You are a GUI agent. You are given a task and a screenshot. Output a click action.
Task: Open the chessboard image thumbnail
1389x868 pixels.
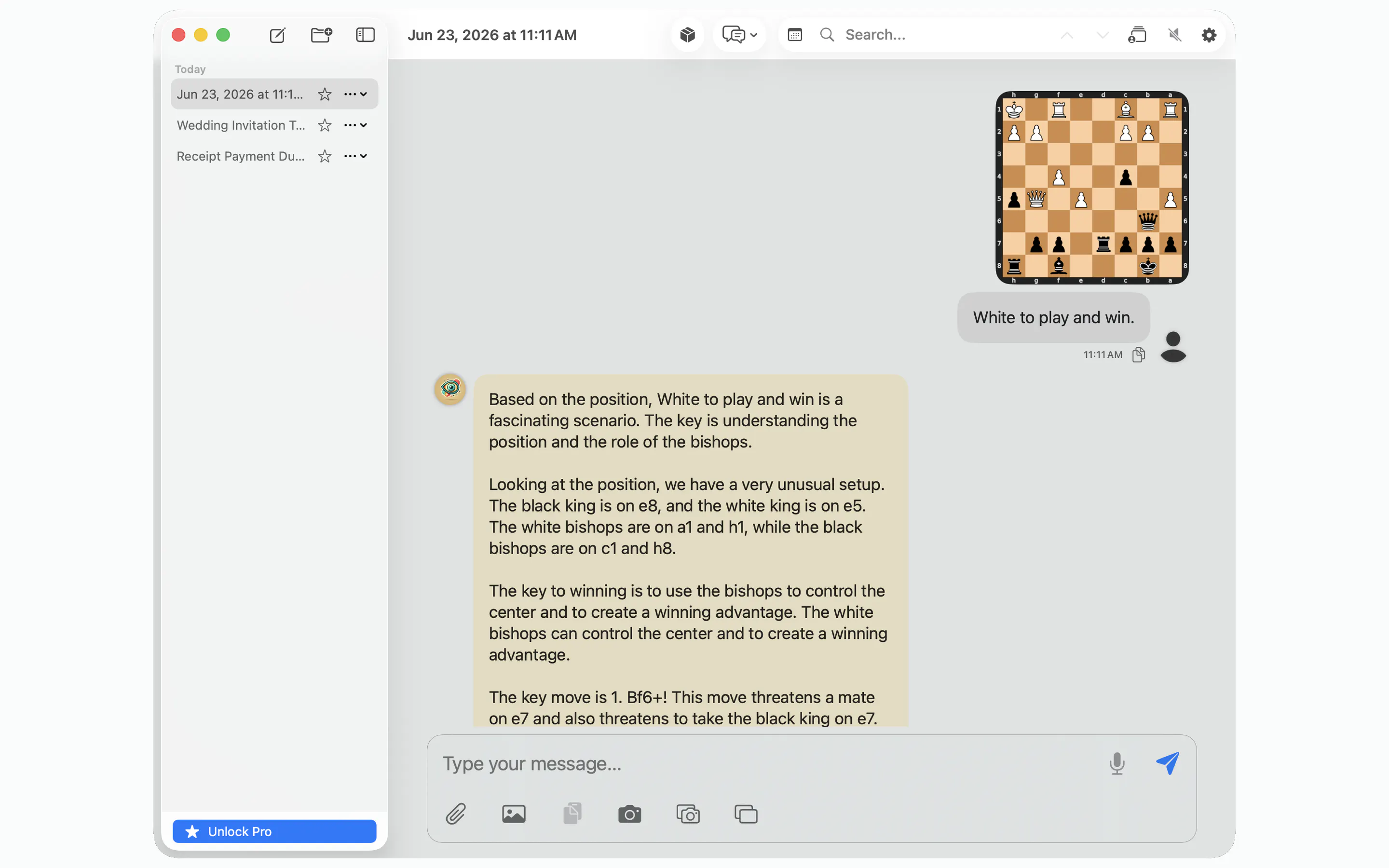(1092, 187)
